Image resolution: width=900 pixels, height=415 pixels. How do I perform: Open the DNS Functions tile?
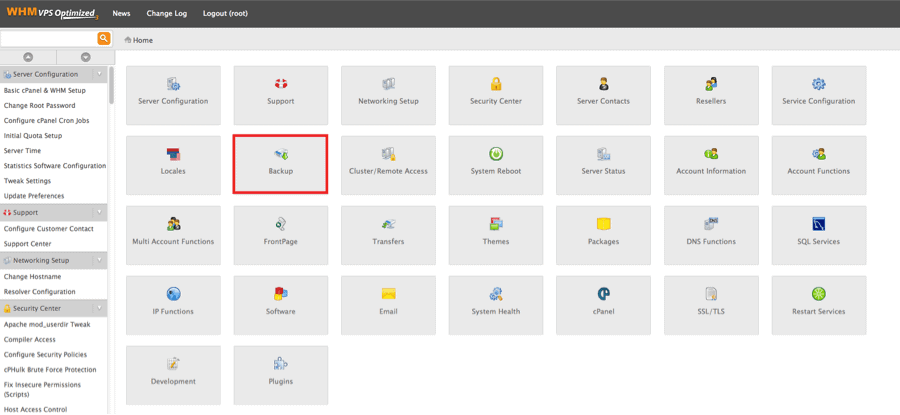coord(711,235)
